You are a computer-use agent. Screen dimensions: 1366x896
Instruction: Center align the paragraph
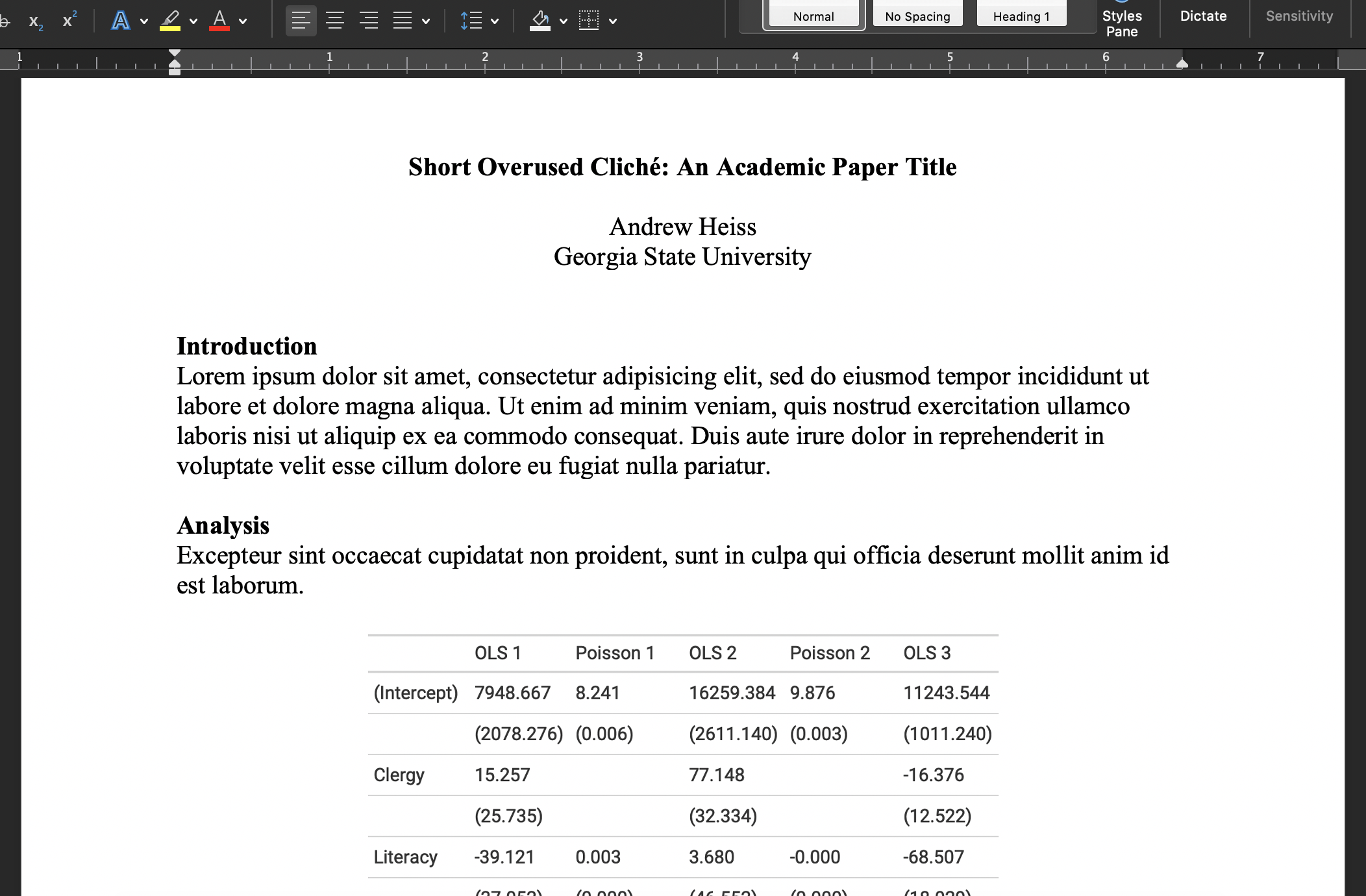[335, 21]
